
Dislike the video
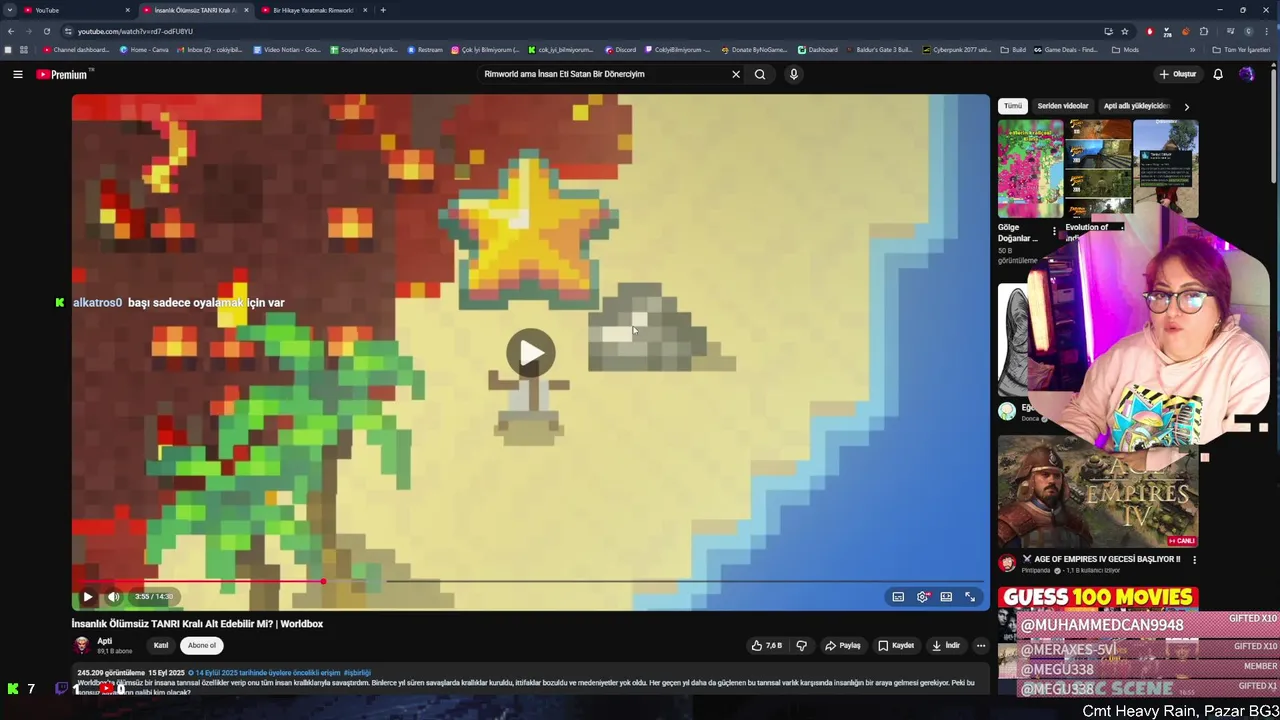(801, 646)
